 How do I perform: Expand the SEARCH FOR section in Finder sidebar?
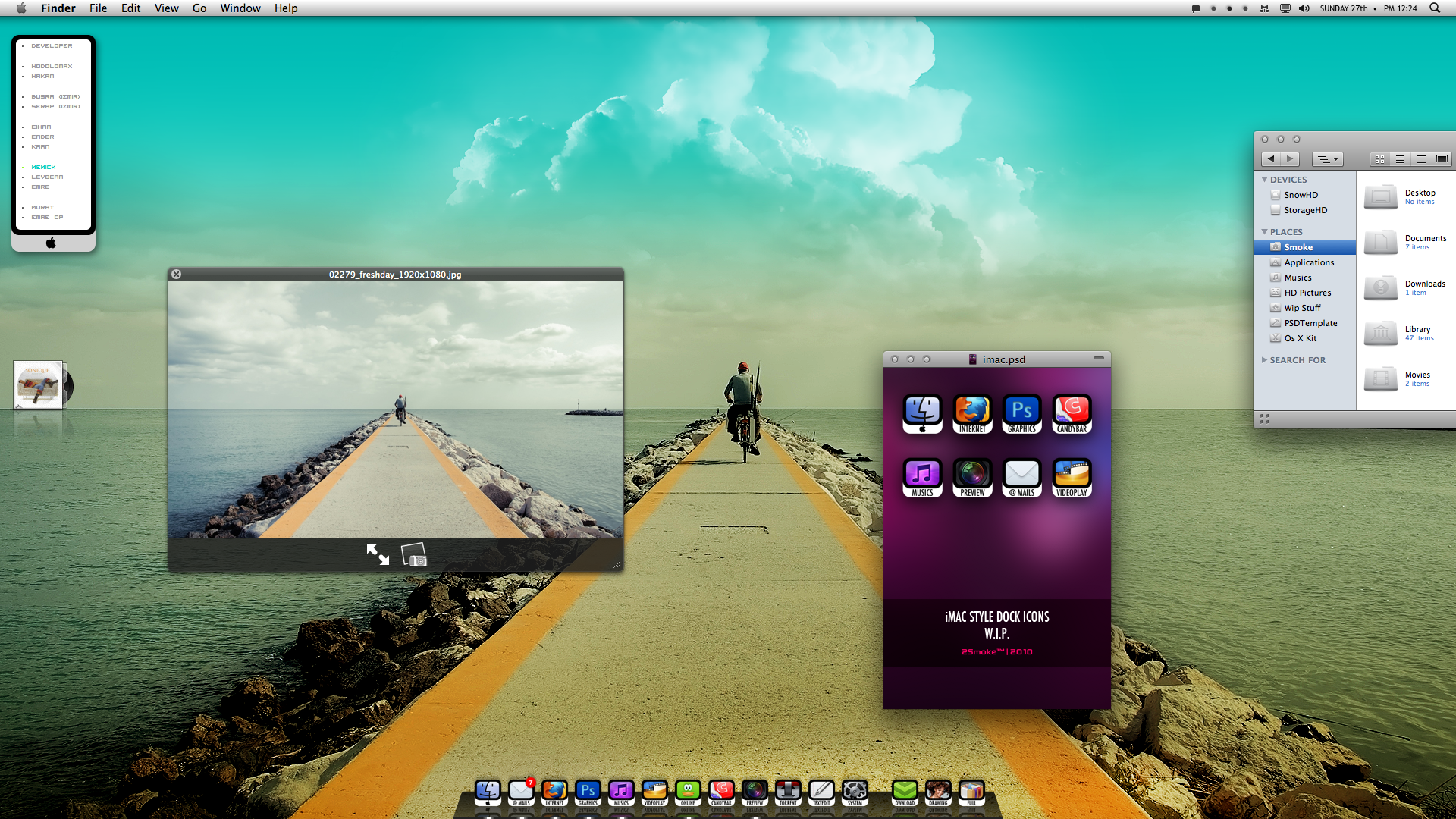click(x=1264, y=360)
